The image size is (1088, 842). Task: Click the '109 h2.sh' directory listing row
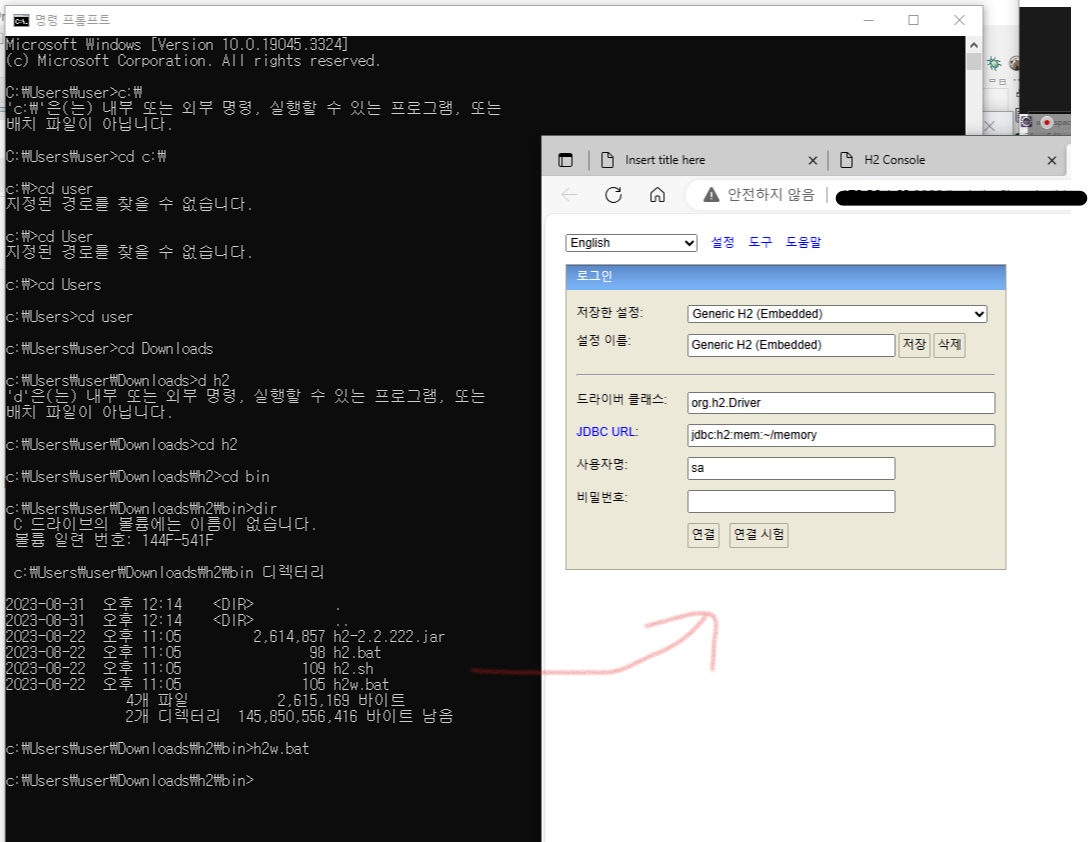pos(189,668)
